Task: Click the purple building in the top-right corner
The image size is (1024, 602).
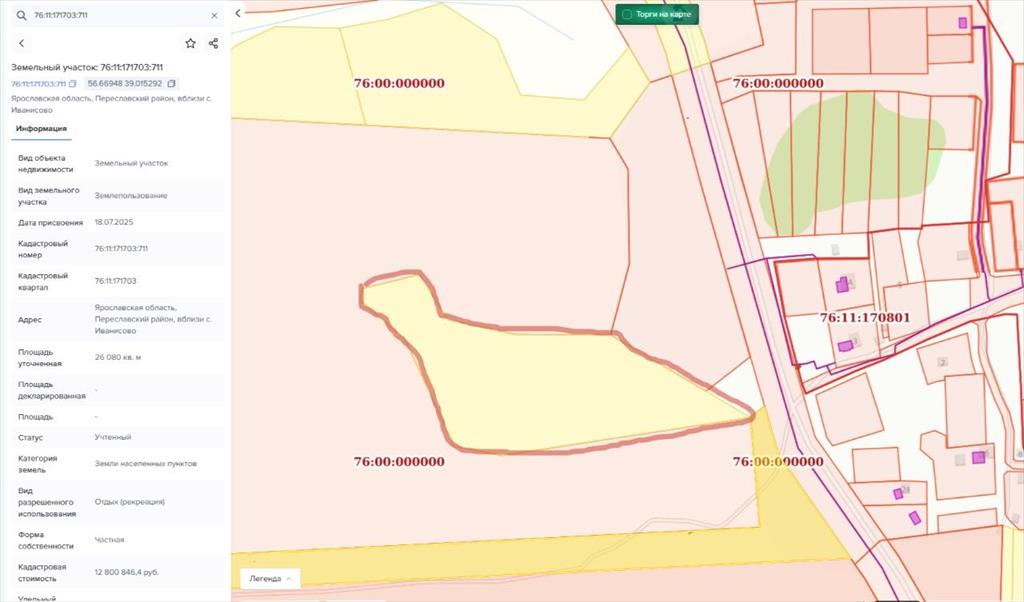Action: [x=963, y=22]
